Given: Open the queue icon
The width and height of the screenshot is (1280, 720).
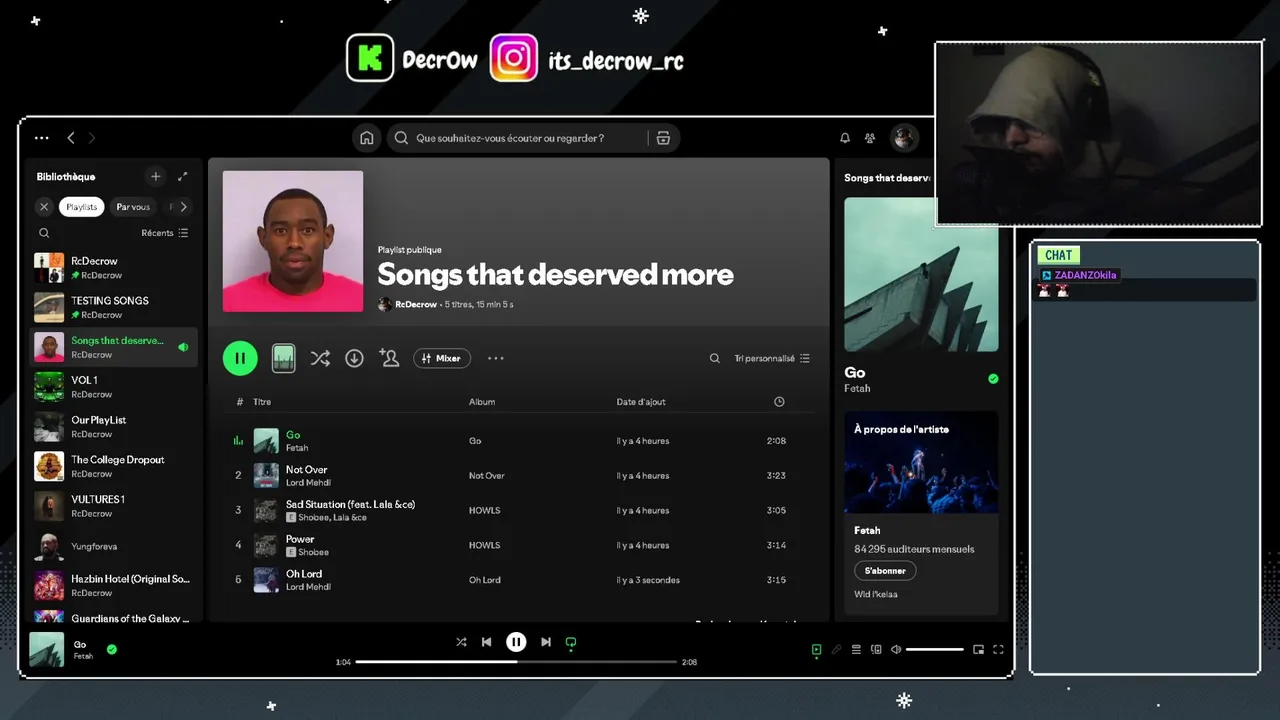Looking at the screenshot, I should 856,650.
